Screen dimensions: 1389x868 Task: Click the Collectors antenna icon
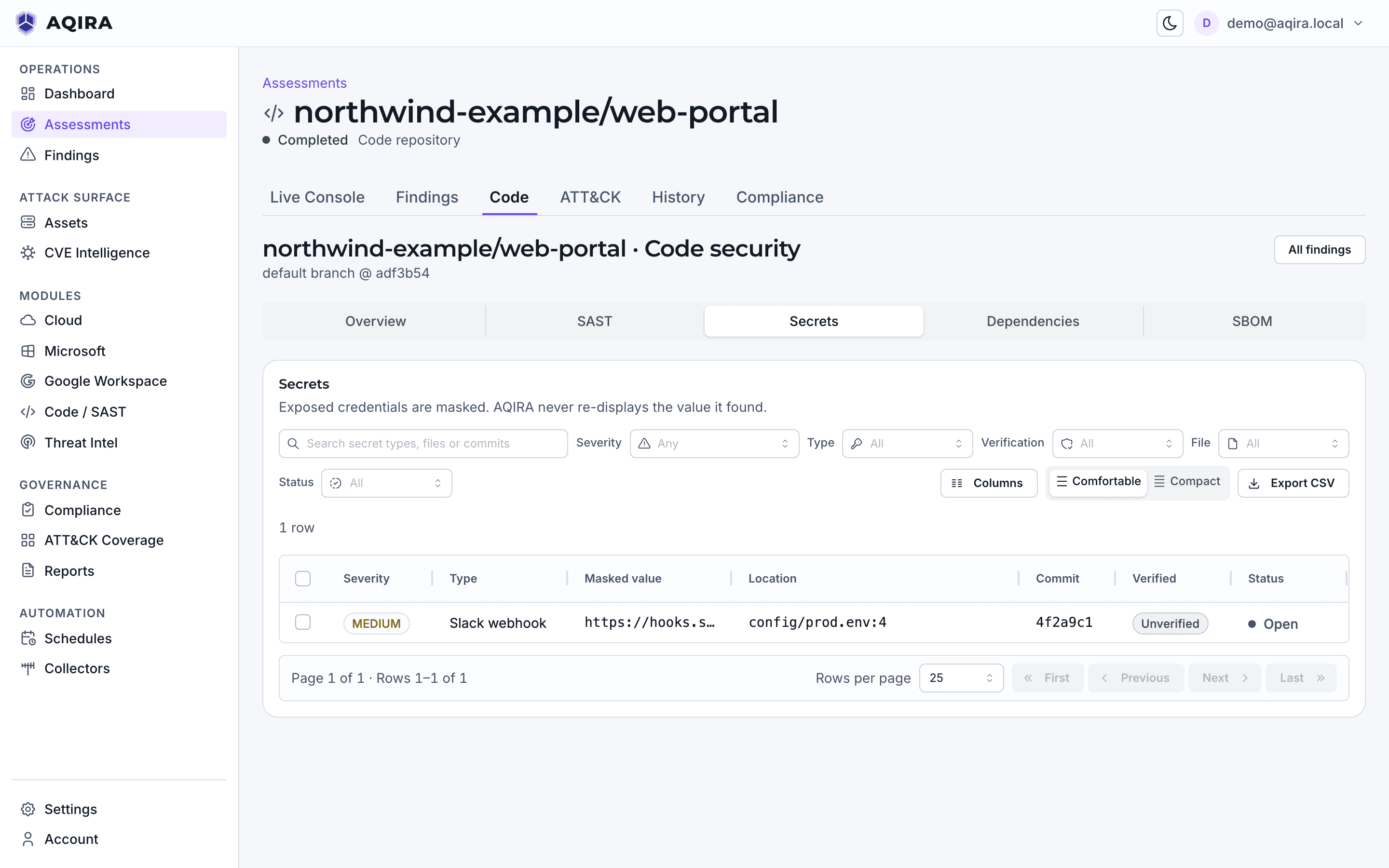coord(27,668)
